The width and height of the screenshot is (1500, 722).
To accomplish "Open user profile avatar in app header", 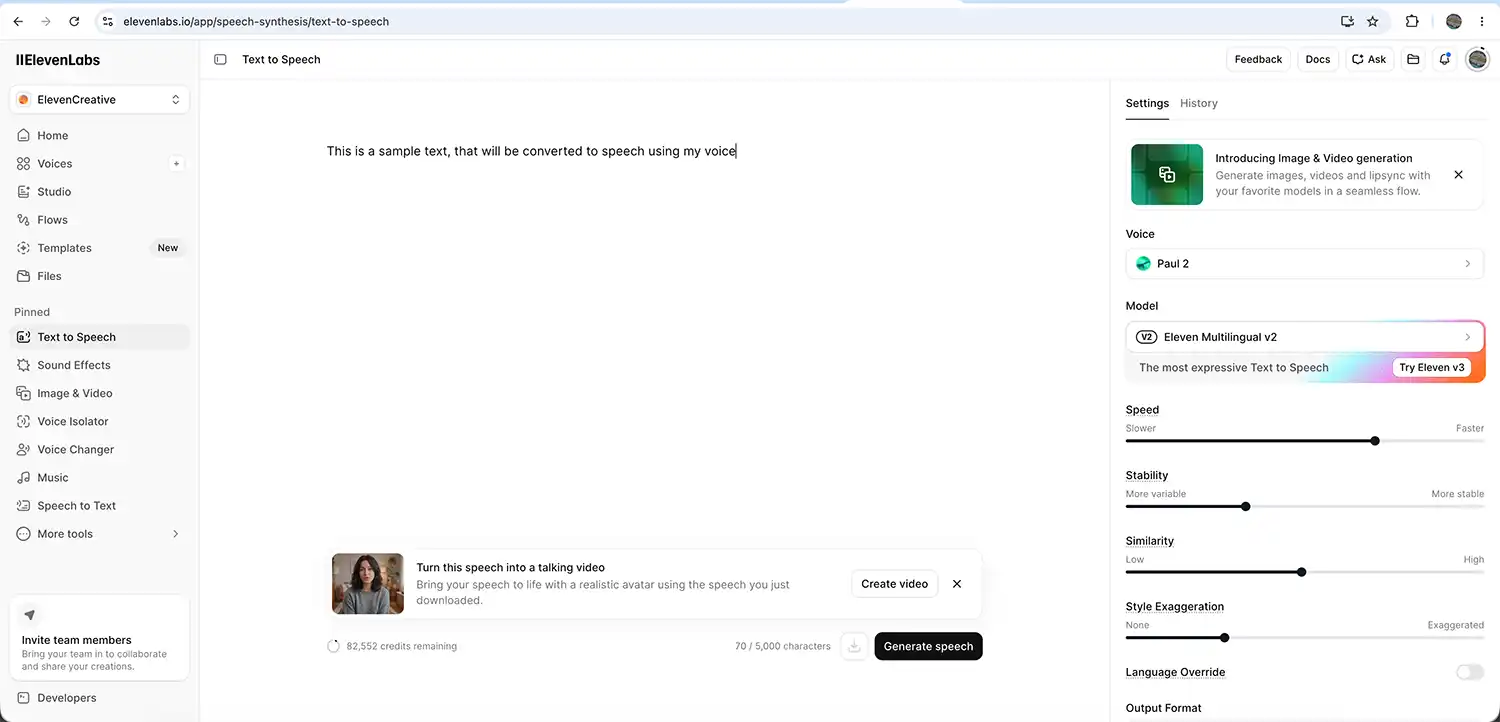I will tap(1477, 59).
